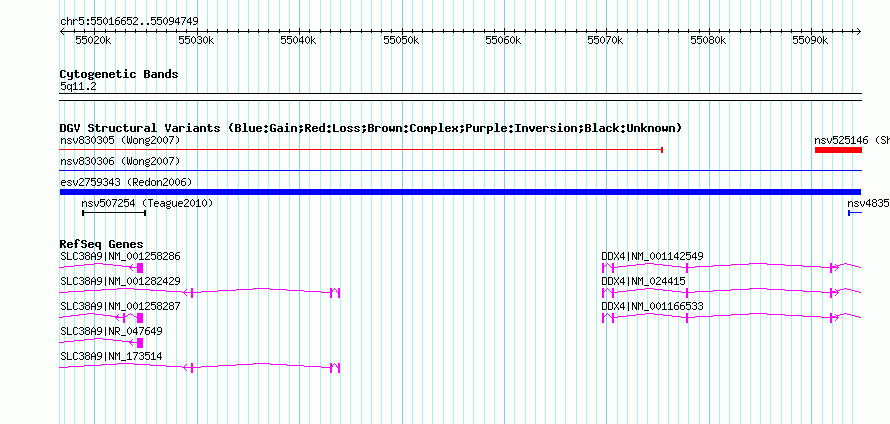Click the truncated nsv4835 variant label

pyautogui.click(x=868, y=203)
